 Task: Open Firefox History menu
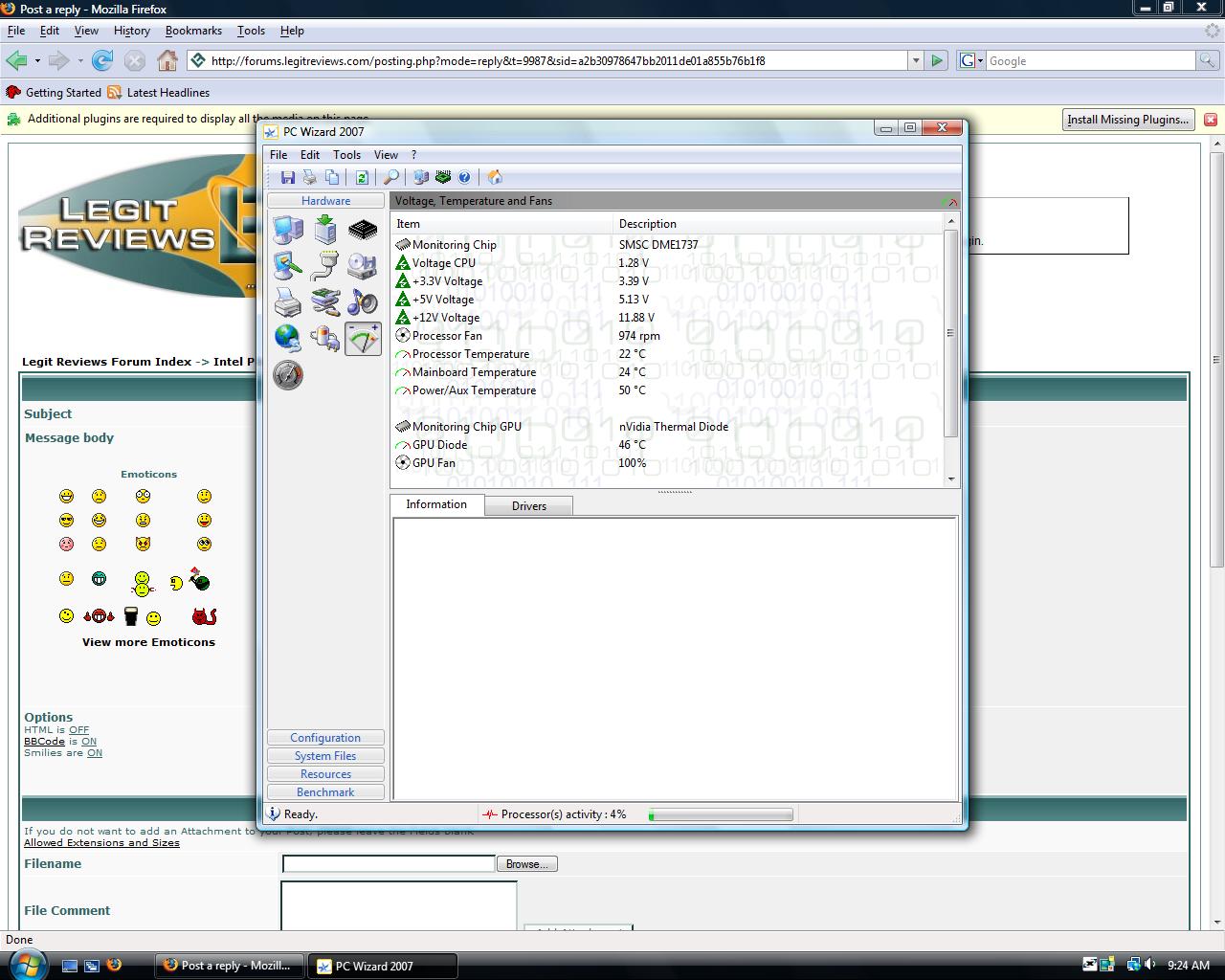click(131, 31)
